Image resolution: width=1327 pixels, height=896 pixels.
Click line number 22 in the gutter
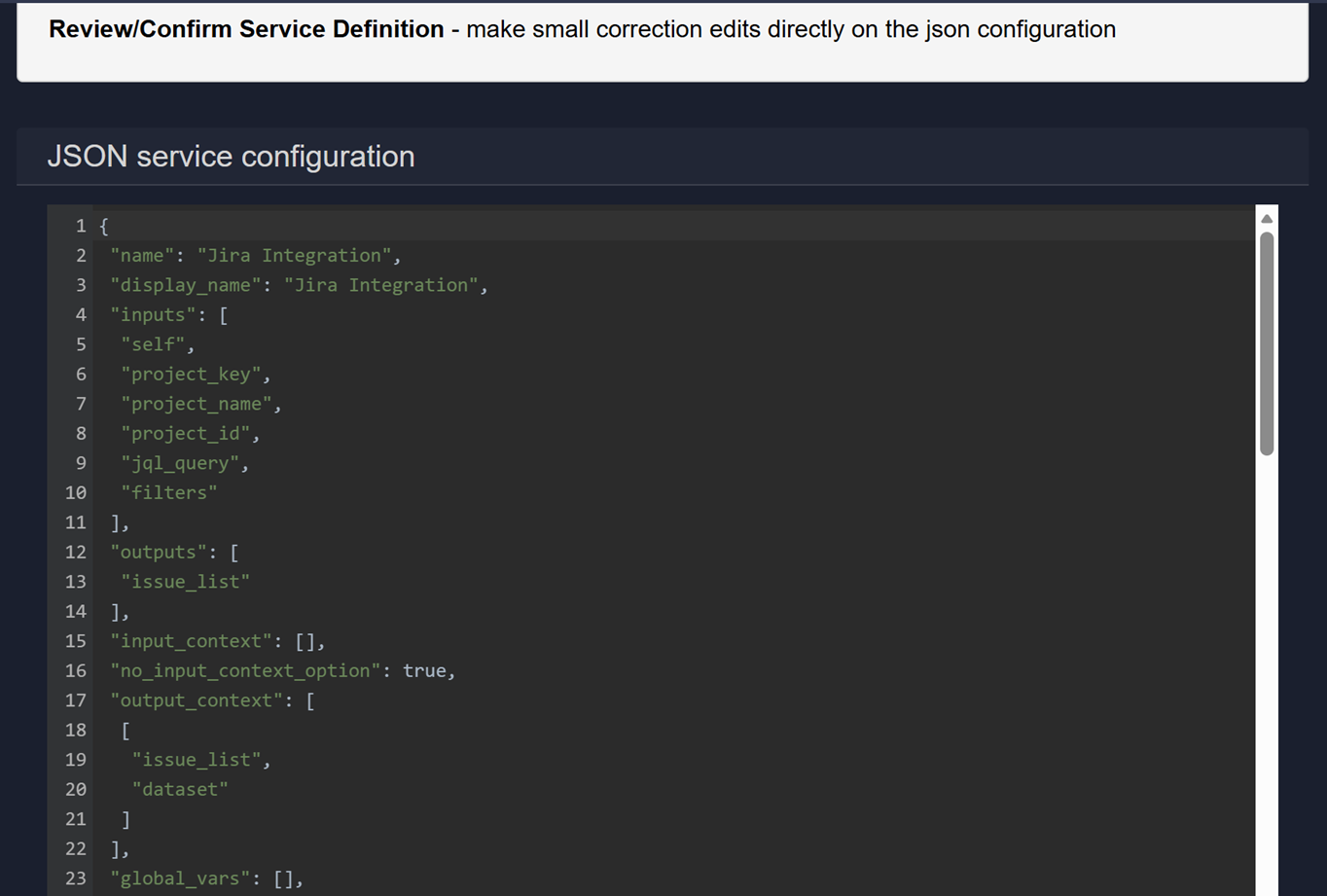(x=76, y=848)
